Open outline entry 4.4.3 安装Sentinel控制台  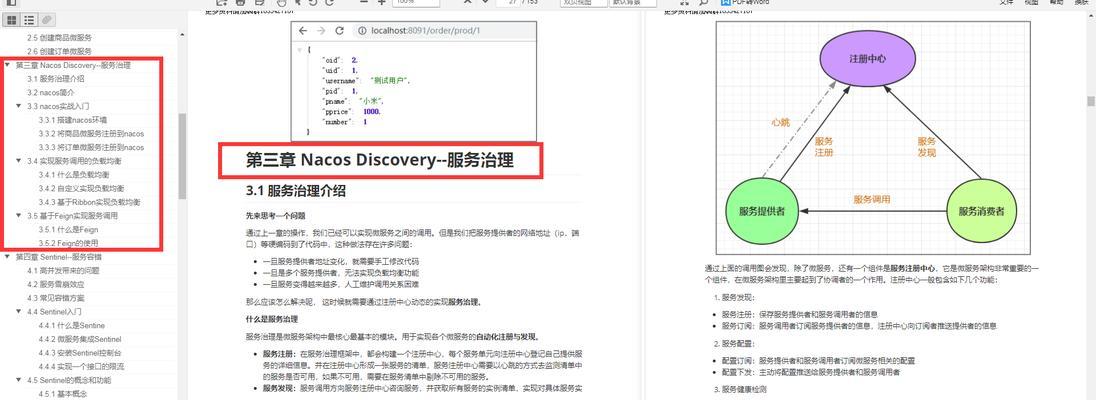coord(80,353)
